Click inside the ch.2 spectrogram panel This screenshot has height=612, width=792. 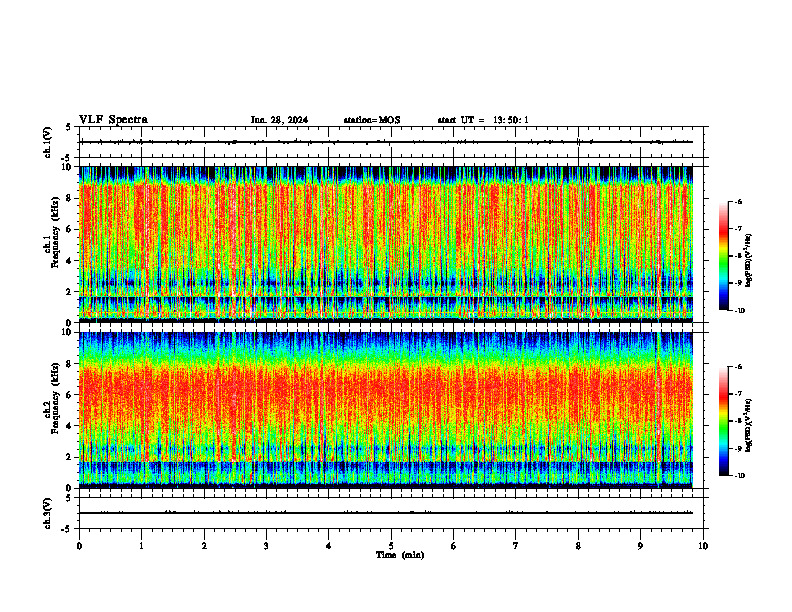386,410
